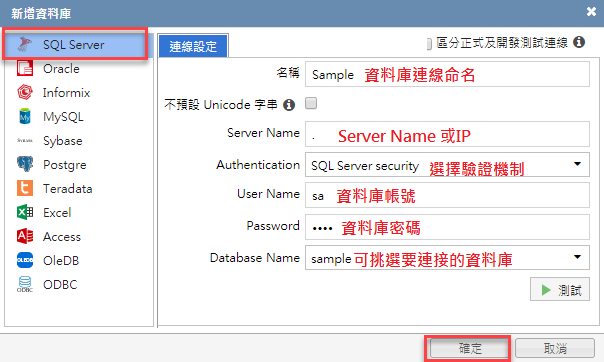This screenshot has width=604, height=362.
Task: Click info icon next to 不預設 Unicode 字串
Action: click(x=289, y=104)
